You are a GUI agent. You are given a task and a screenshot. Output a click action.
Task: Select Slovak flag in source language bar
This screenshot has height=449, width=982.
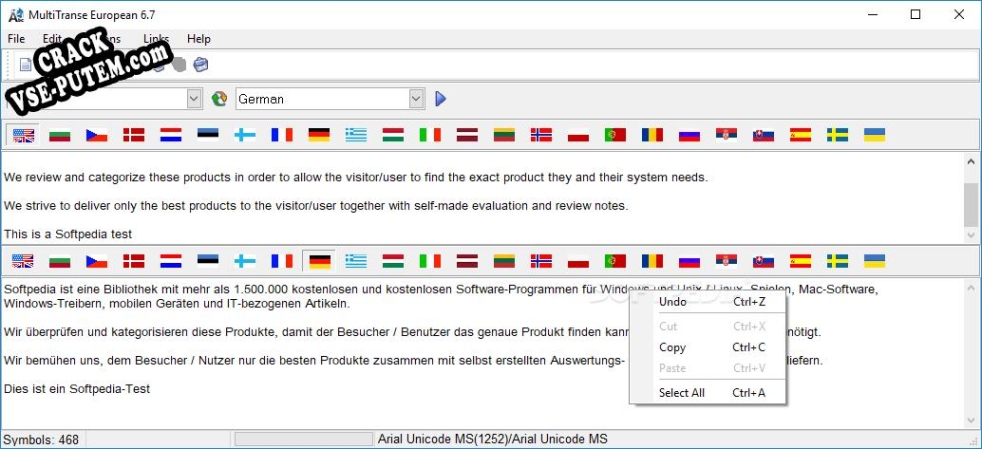pos(763,135)
